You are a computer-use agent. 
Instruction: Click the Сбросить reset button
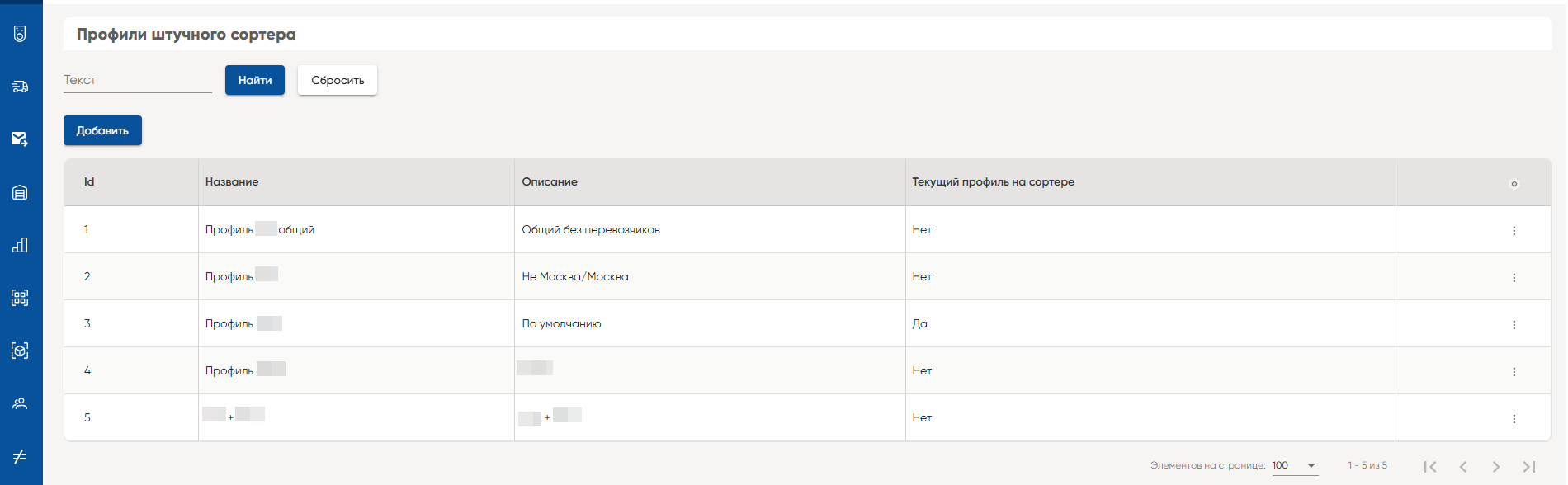pyautogui.click(x=338, y=80)
